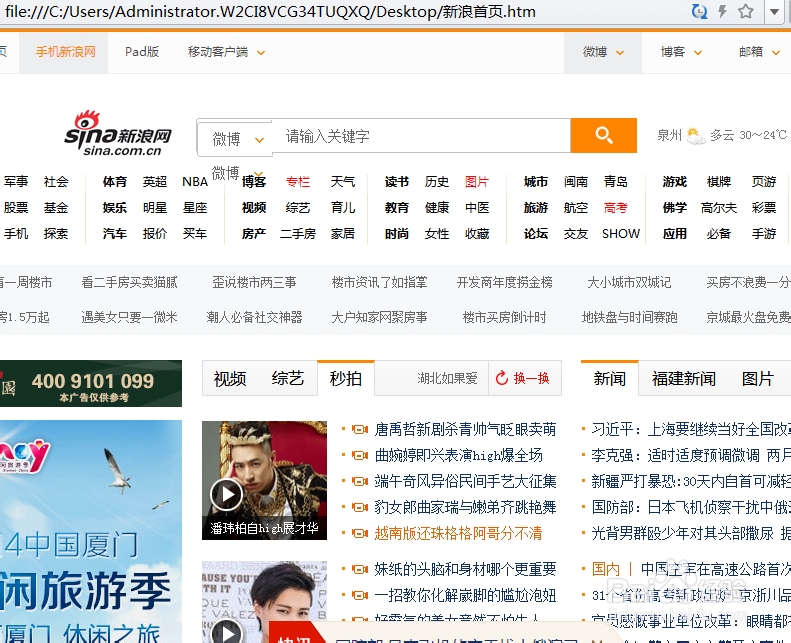Image resolution: width=791 pixels, height=643 pixels.
Task: Open the 微博 search type selector
Action: click(235, 139)
